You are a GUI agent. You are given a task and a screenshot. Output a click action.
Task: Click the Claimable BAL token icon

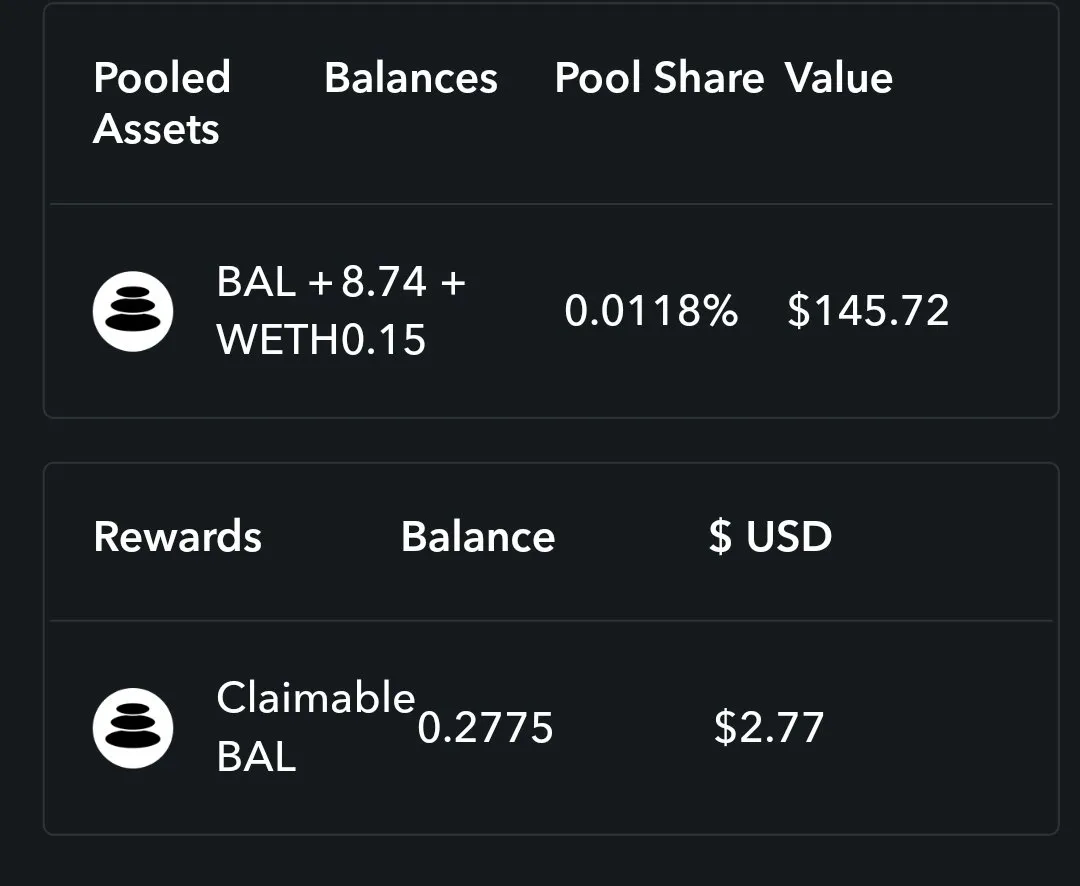click(133, 728)
